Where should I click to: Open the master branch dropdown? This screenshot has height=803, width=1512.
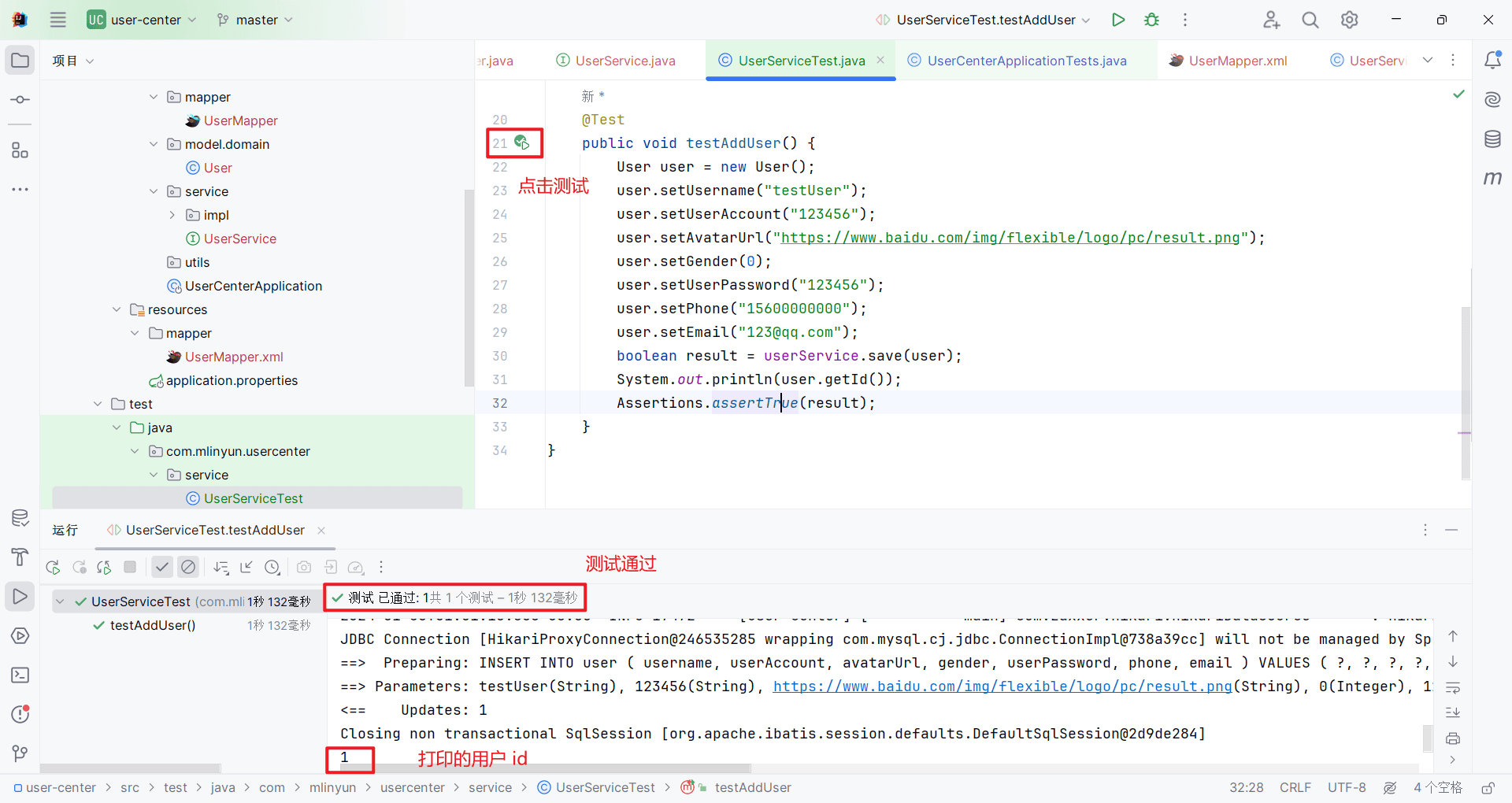[x=255, y=20]
